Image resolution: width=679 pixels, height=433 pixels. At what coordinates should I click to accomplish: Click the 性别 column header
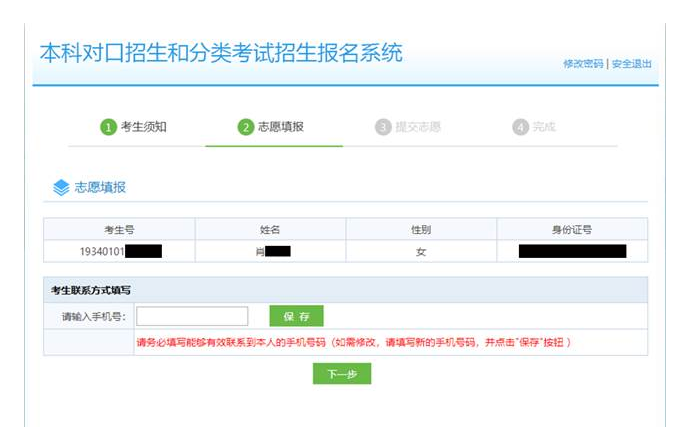click(421, 229)
